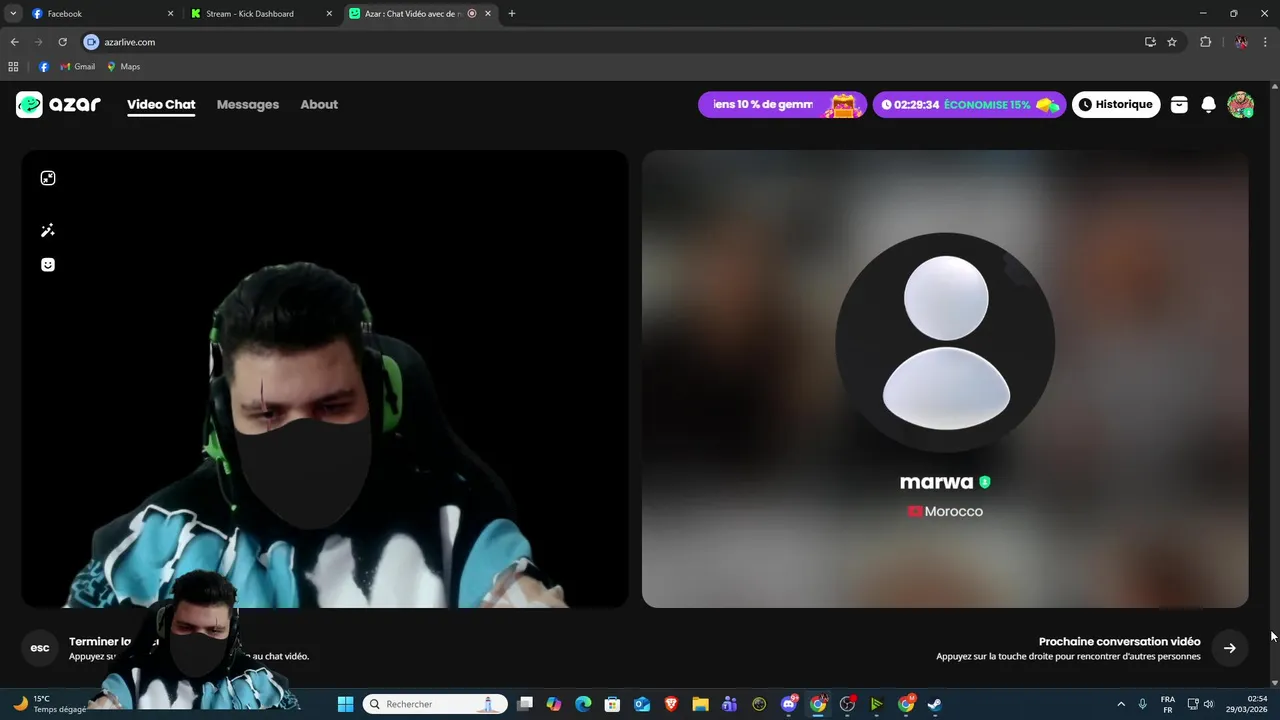Screen dimensions: 1280x720
Task: Open a new browser tab
Action: [x=512, y=14]
